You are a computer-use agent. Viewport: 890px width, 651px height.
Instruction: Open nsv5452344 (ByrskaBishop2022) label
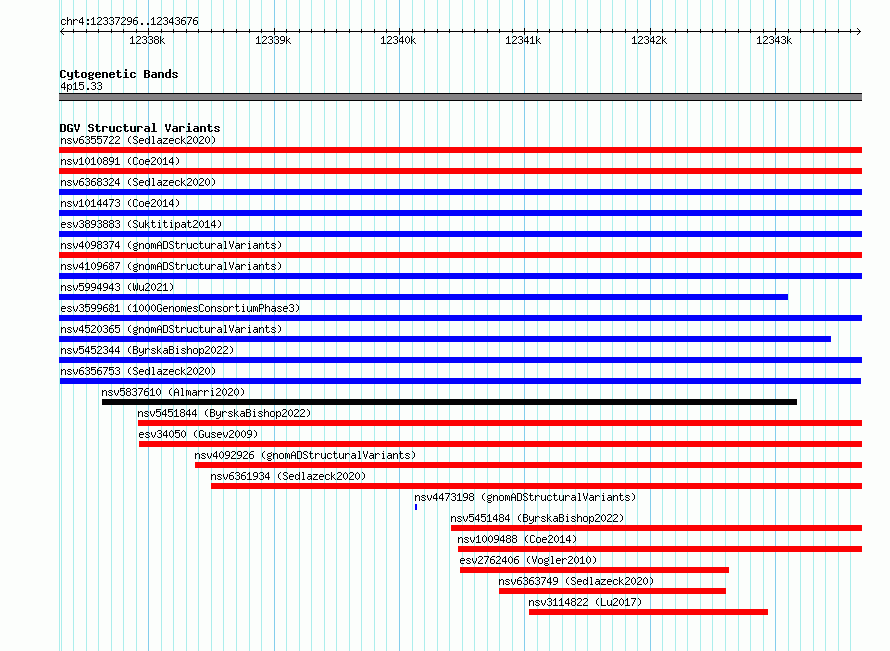point(147,350)
